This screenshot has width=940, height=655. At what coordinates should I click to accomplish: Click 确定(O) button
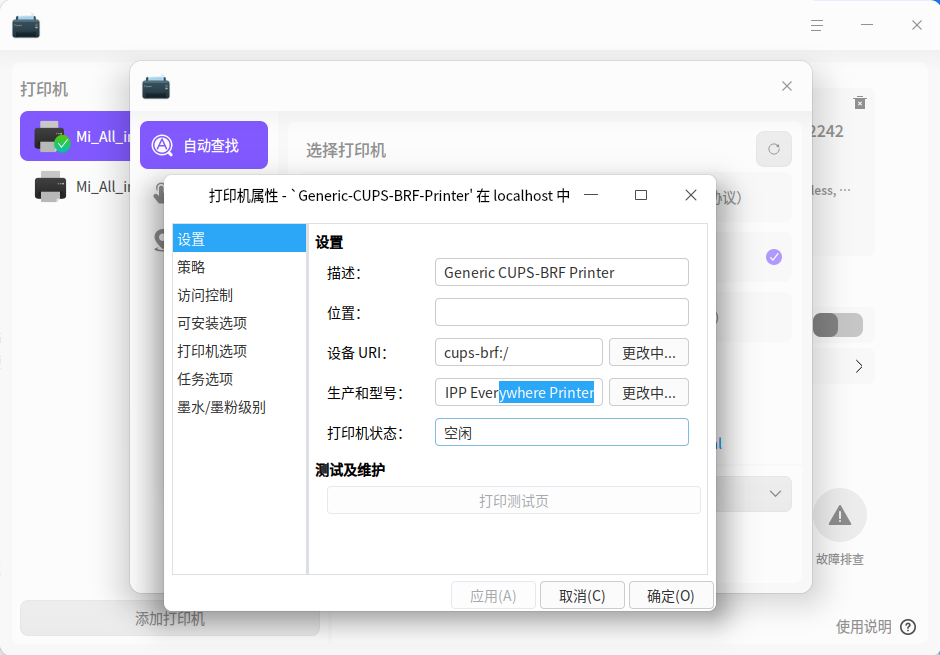[671, 596]
